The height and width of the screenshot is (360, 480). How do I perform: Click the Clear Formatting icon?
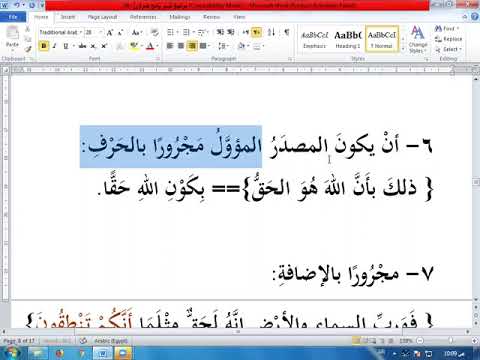coord(154,32)
